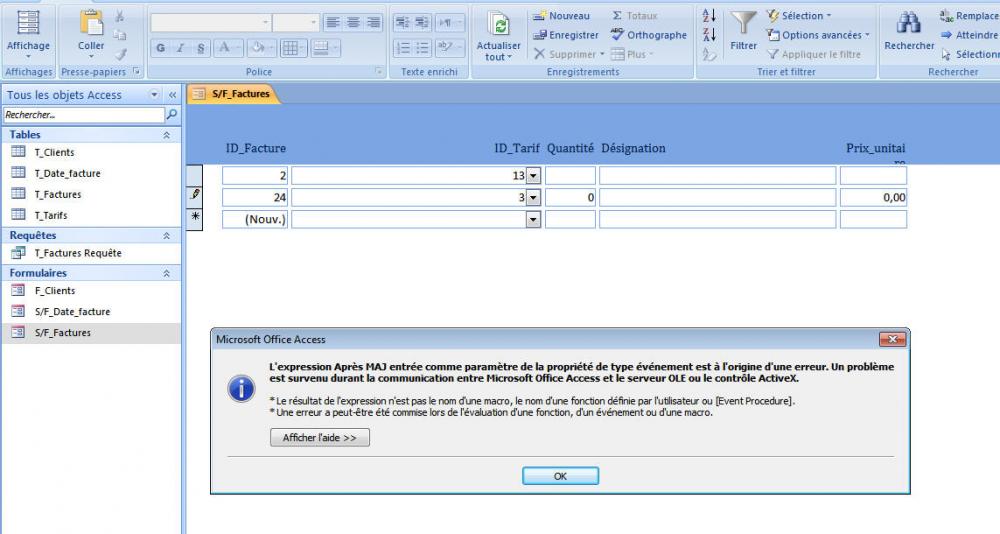
Task: Click the Coller paste icon
Action: pos(91,22)
